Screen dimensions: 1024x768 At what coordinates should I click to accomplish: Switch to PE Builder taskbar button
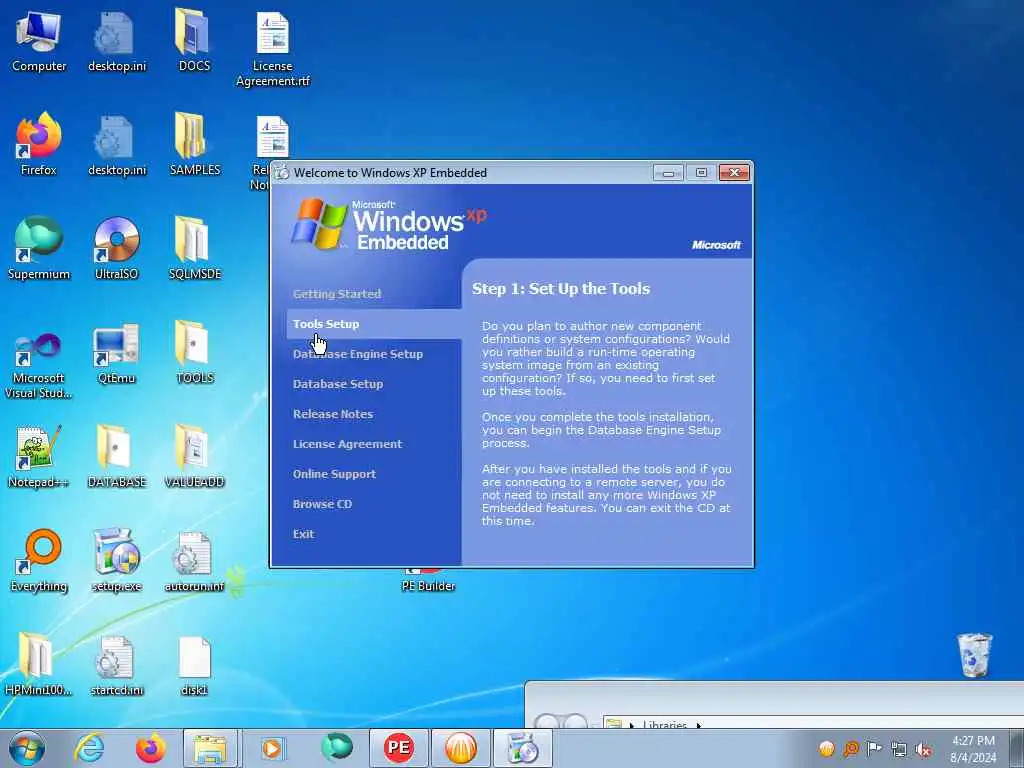(398, 748)
